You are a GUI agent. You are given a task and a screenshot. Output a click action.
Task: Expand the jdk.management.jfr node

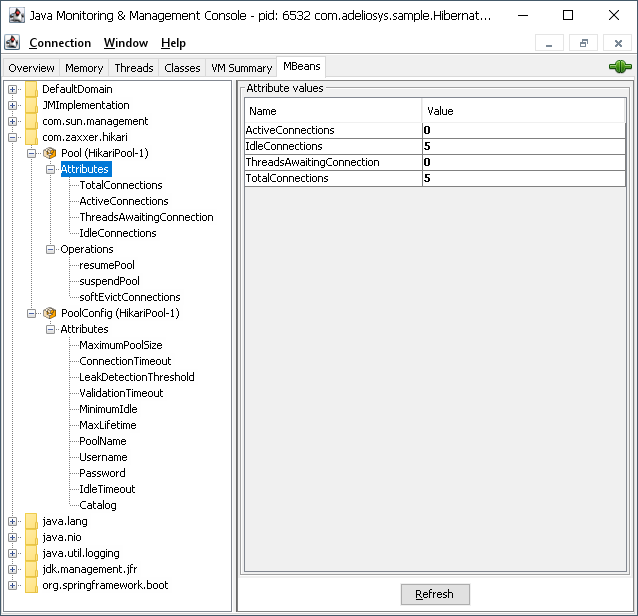point(12,570)
